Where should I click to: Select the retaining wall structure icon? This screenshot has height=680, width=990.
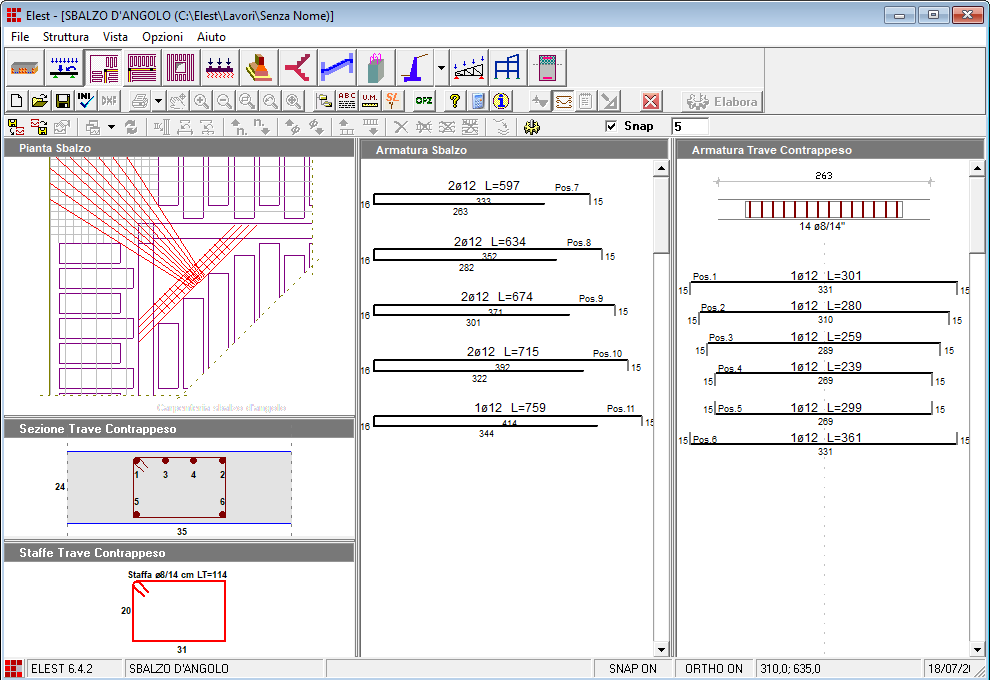414,68
